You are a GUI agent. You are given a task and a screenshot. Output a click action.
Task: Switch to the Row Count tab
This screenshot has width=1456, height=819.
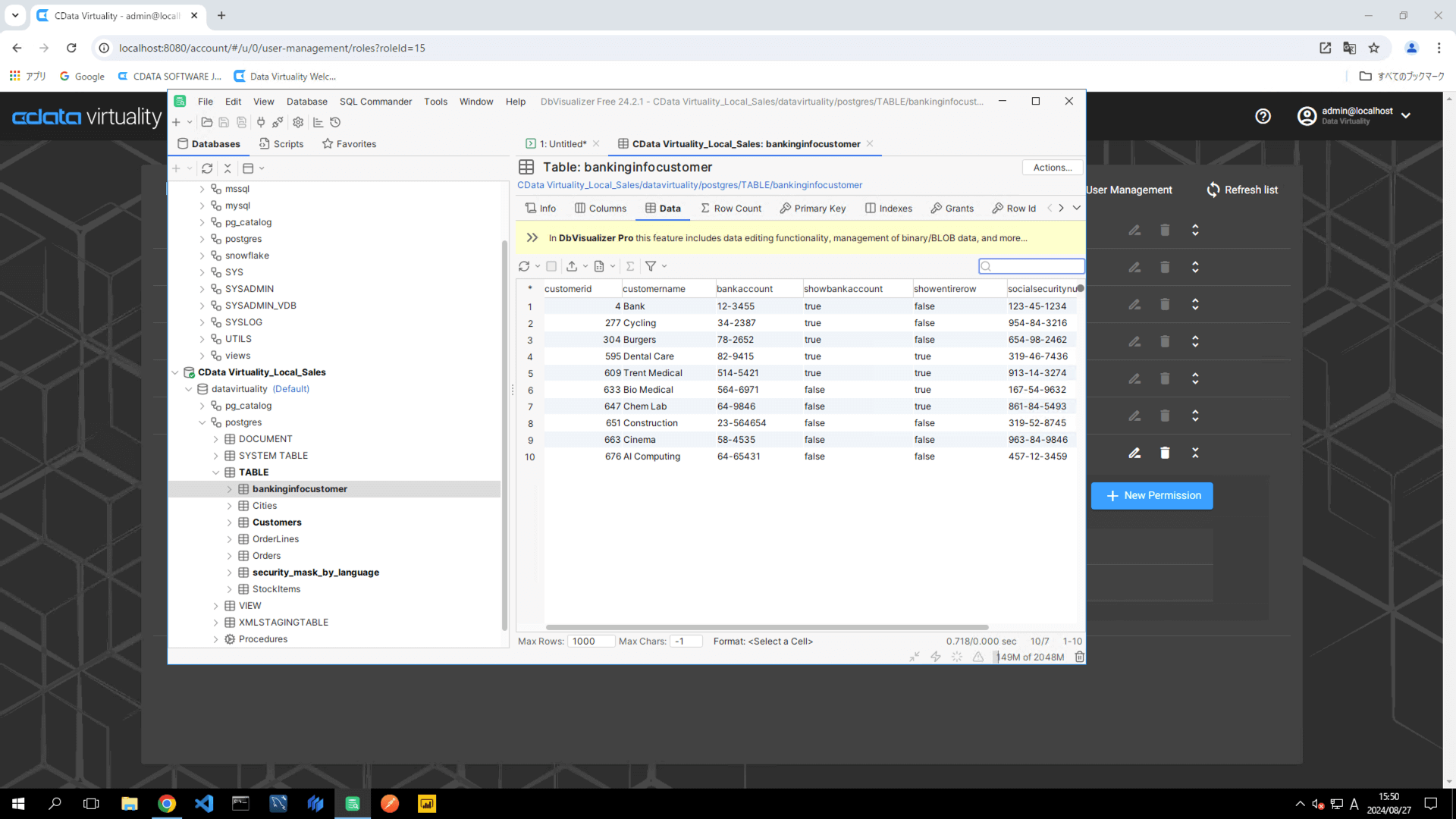(730, 209)
